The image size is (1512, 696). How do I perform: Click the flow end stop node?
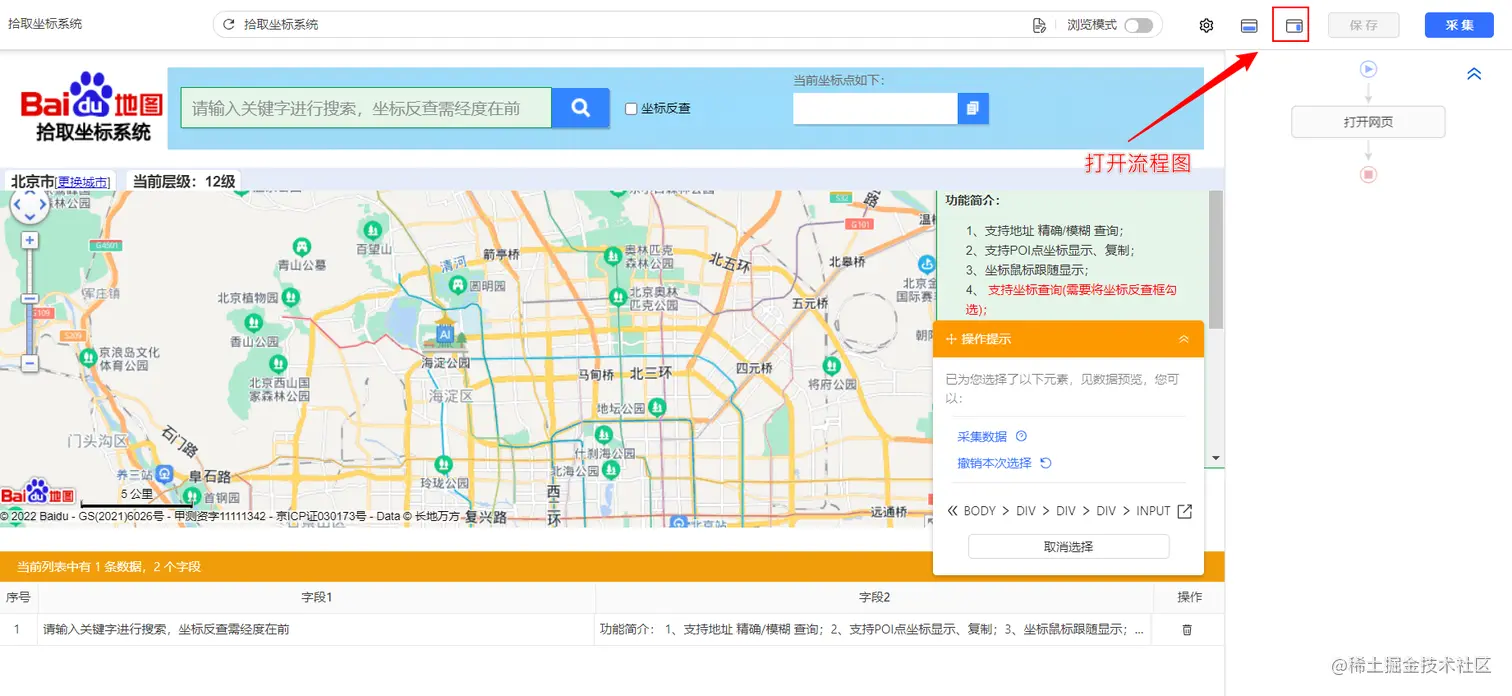point(1368,174)
